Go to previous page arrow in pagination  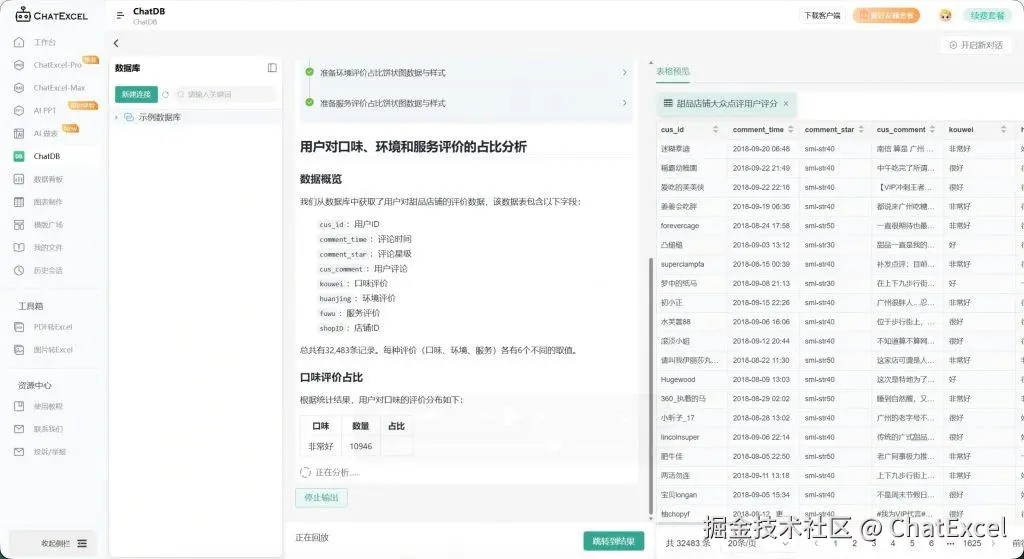(x=816, y=543)
